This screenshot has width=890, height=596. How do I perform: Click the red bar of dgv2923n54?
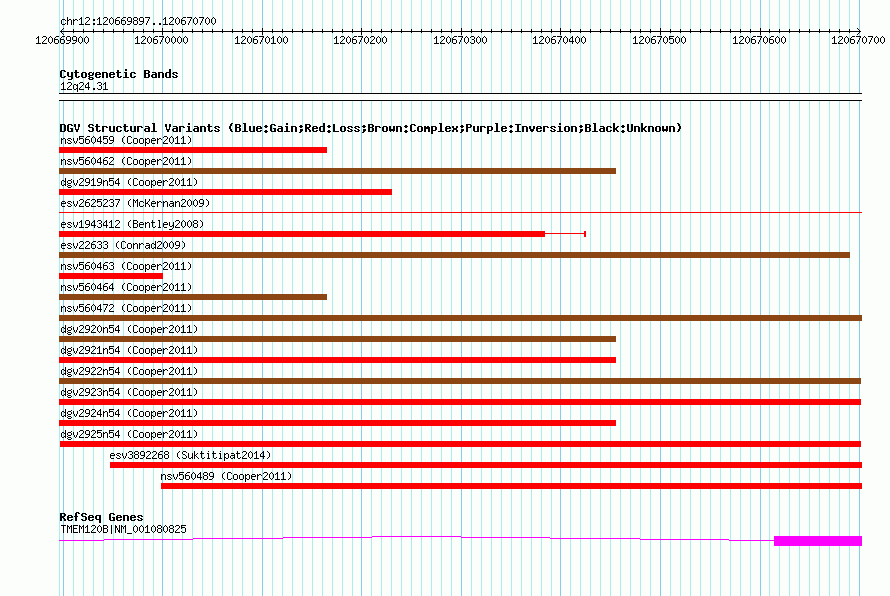[460, 402]
